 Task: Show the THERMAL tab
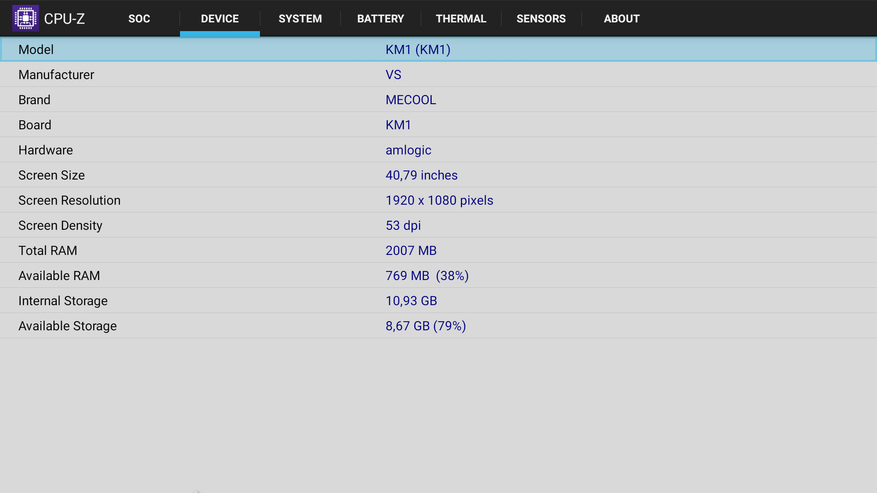[x=461, y=18]
